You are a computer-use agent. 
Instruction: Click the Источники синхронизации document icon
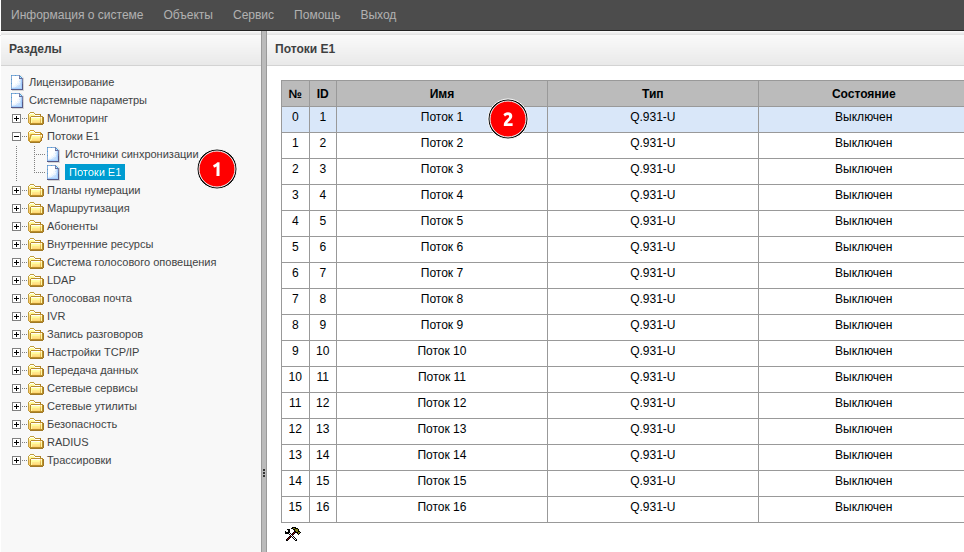tap(53, 155)
